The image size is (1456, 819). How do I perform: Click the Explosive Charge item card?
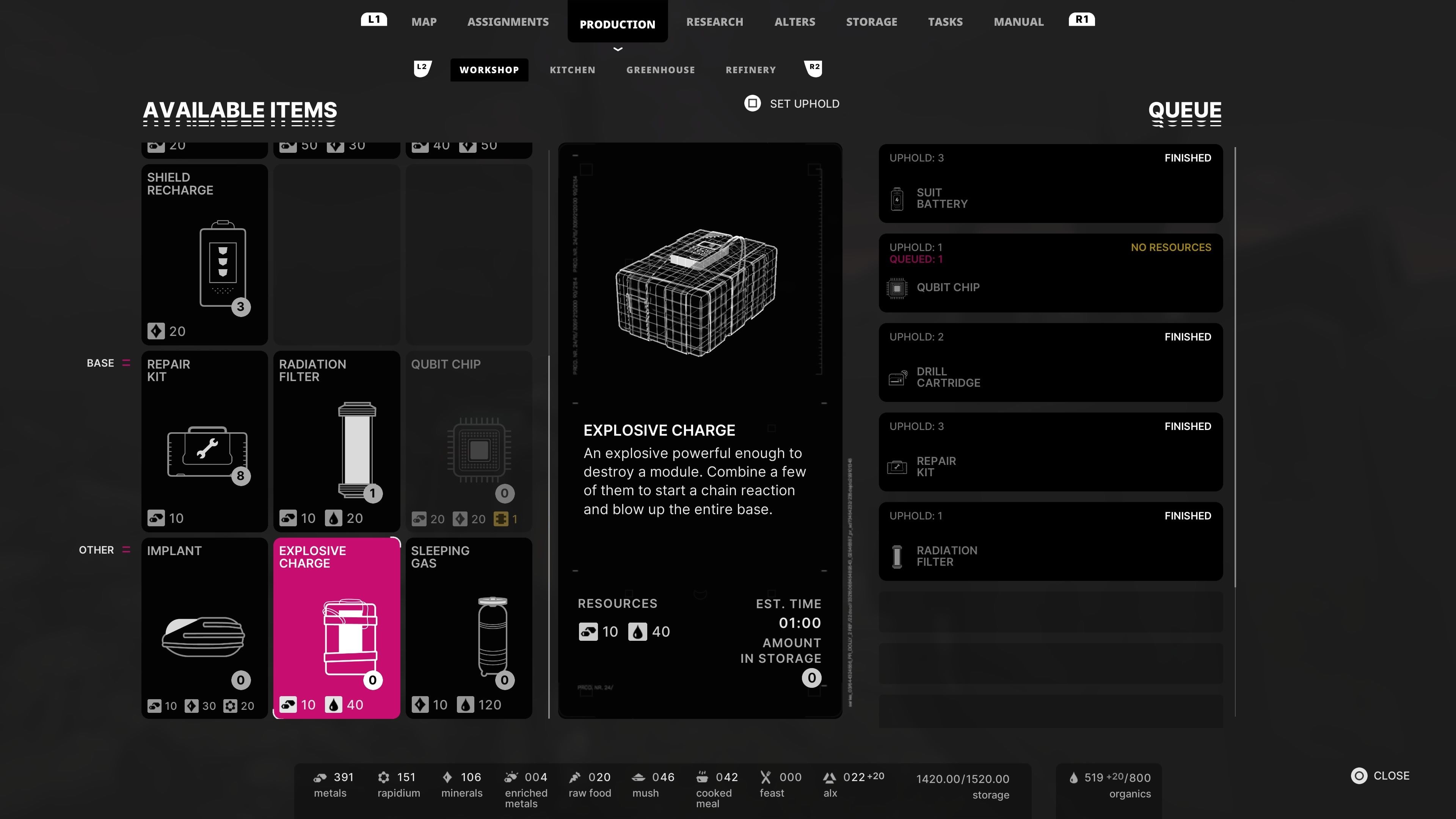[337, 628]
